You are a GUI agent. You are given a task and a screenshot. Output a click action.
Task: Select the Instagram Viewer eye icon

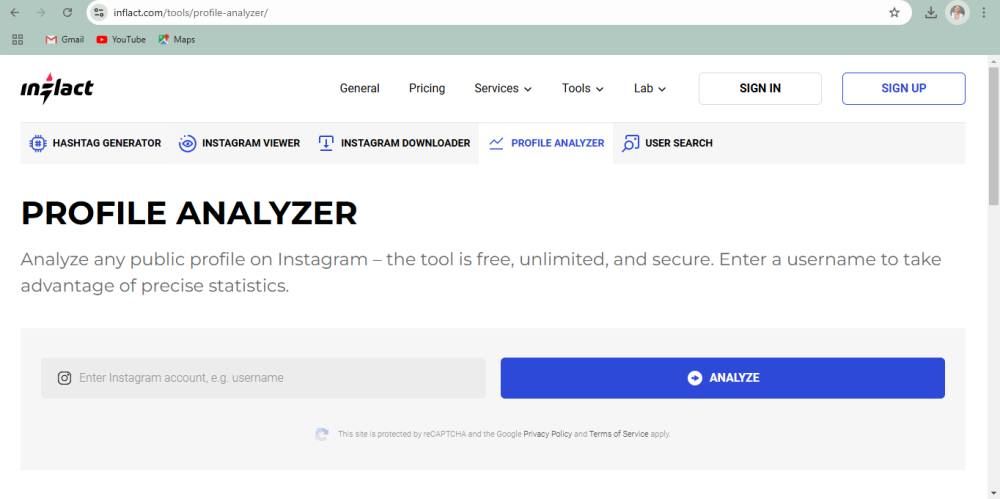[187, 143]
